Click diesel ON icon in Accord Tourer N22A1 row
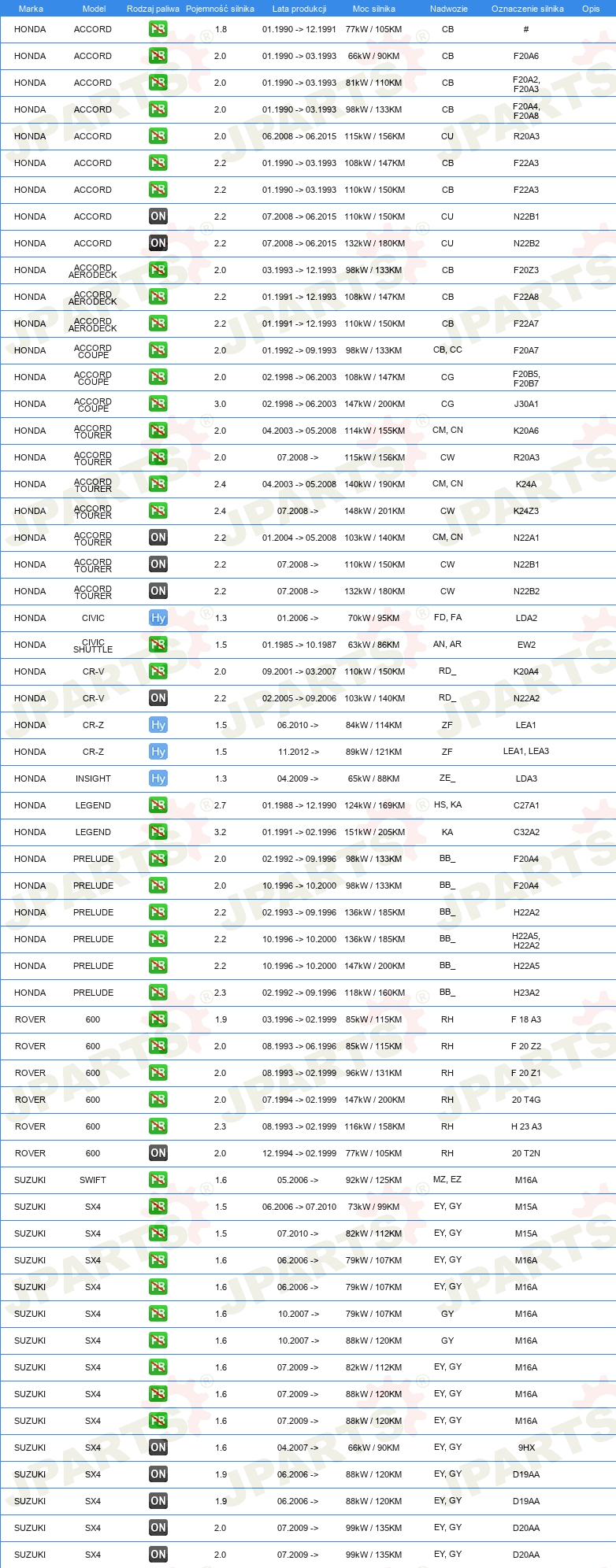The height and width of the screenshot is (1568, 616). point(158,538)
